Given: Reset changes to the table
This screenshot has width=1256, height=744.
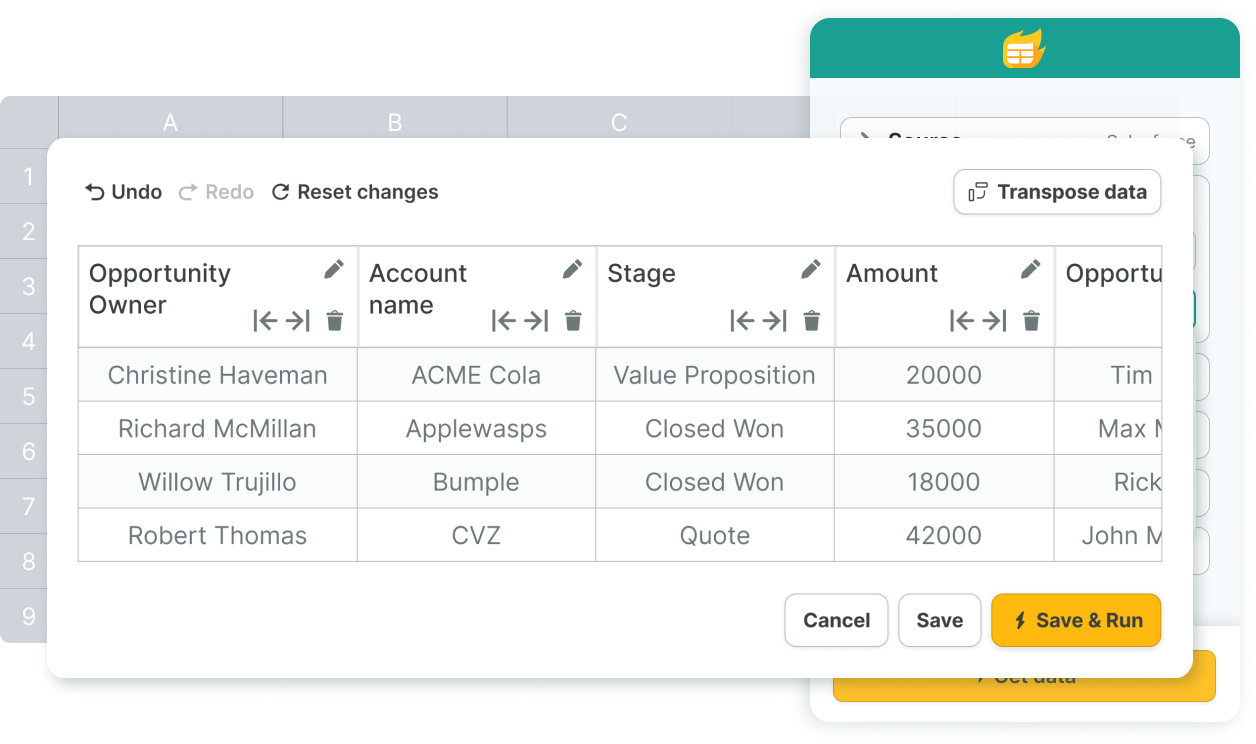Looking at the screenshot, I should coord(355,192).
